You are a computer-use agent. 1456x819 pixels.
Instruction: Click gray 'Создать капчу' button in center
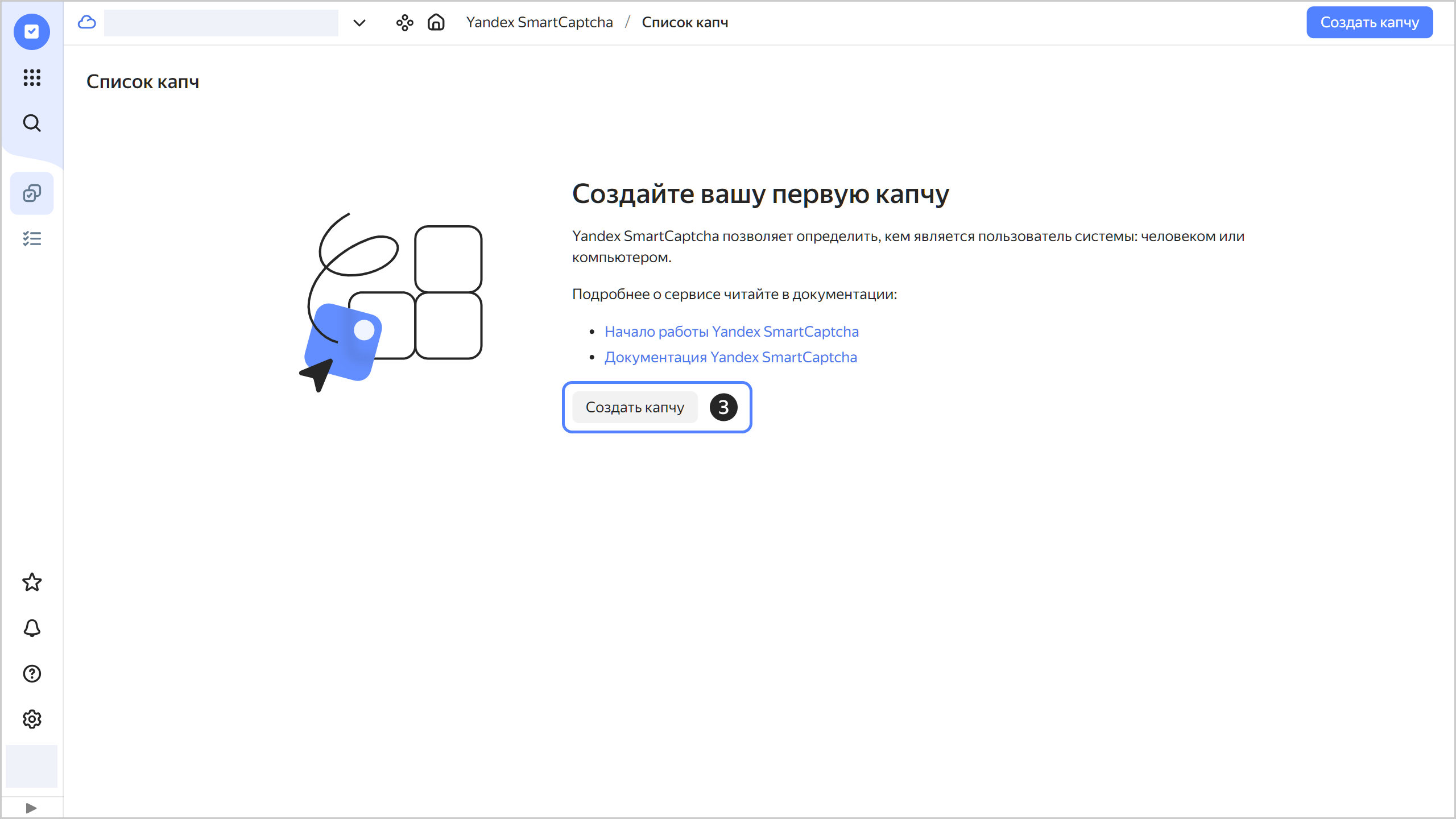point(635,407)
